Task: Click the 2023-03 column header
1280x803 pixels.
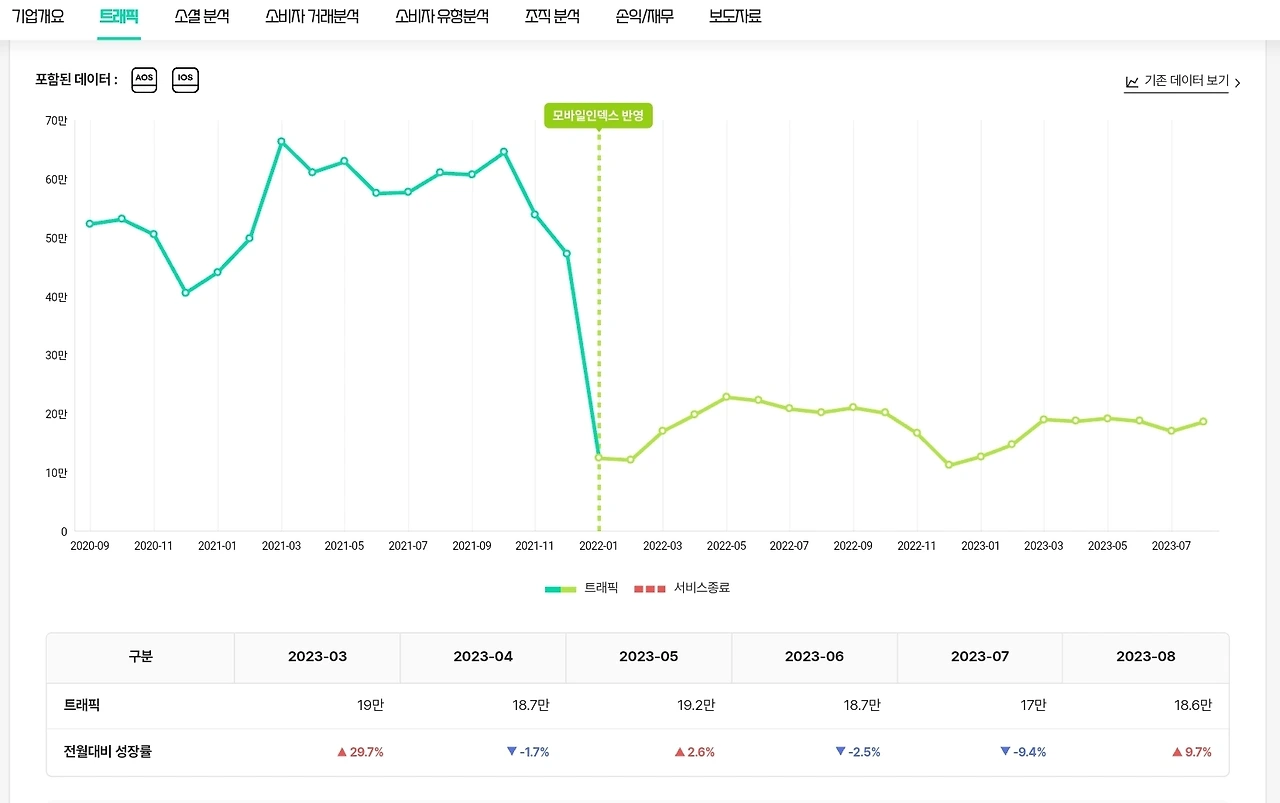Action: (317, 657)
